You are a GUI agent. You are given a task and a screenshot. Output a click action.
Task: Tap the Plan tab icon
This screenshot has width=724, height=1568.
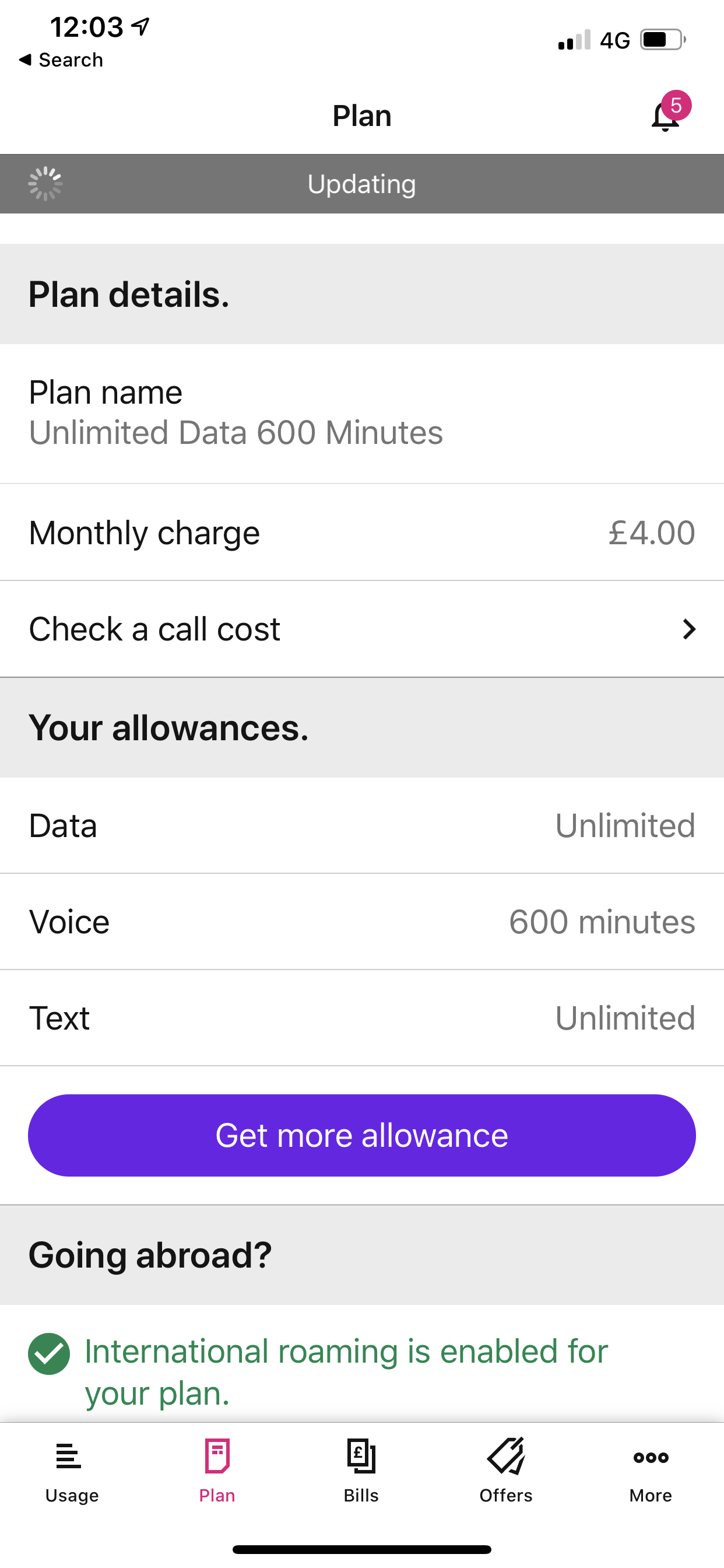point(217,1456)
